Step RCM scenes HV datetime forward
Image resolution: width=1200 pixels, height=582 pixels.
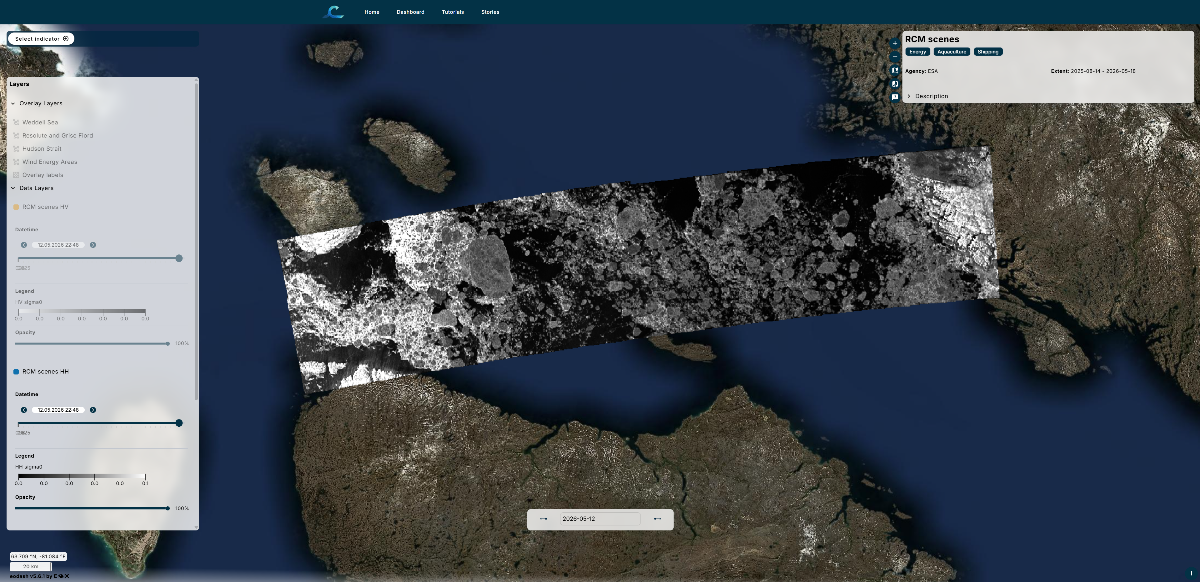(93, 244)
